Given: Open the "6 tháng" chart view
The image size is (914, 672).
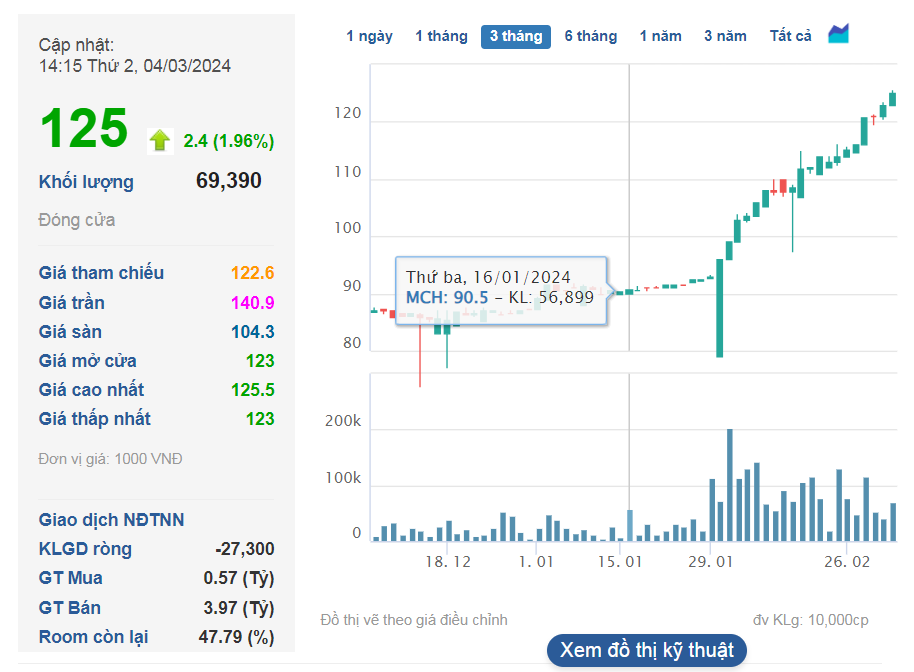Looking at the screenshot, I should click(590, 34).
